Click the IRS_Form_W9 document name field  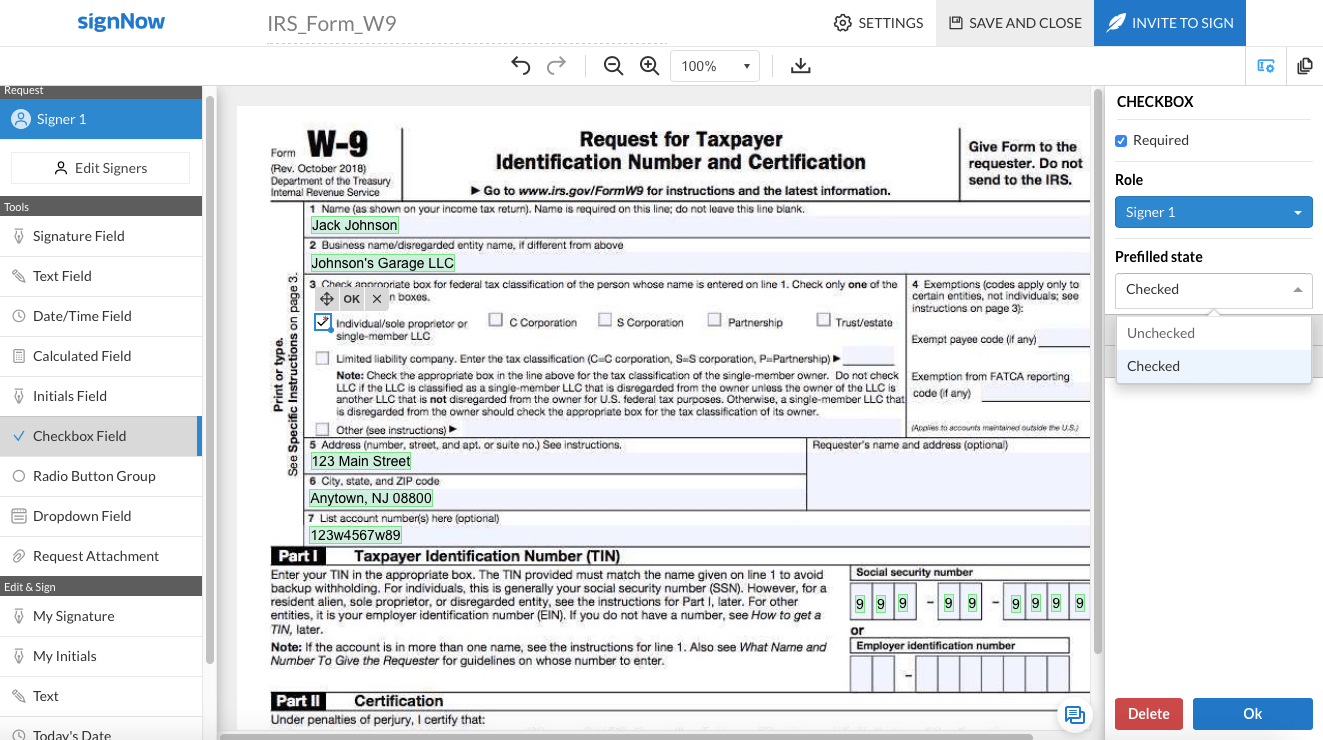click(466, 24)
